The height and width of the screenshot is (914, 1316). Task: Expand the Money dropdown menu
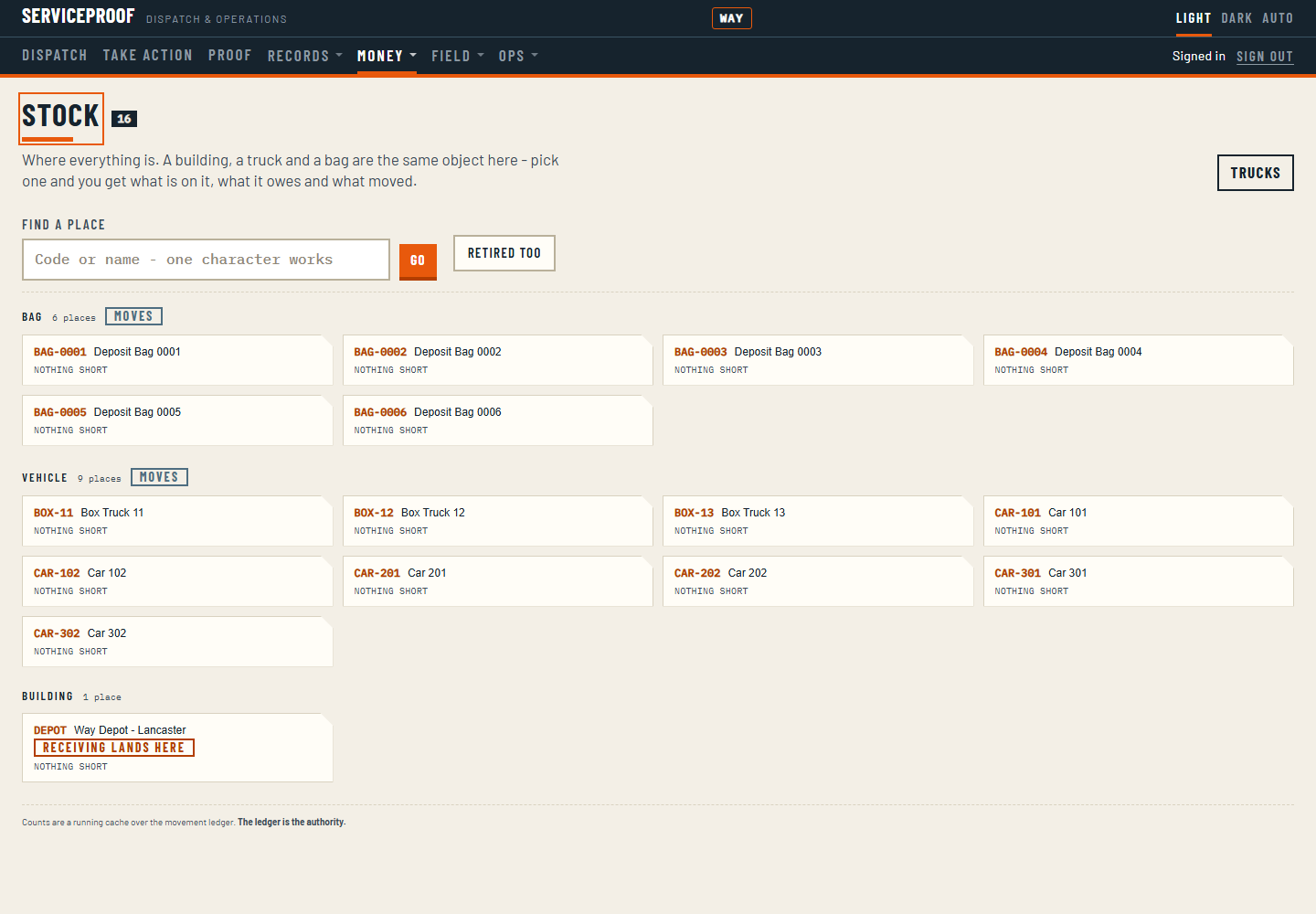(387, 56)
